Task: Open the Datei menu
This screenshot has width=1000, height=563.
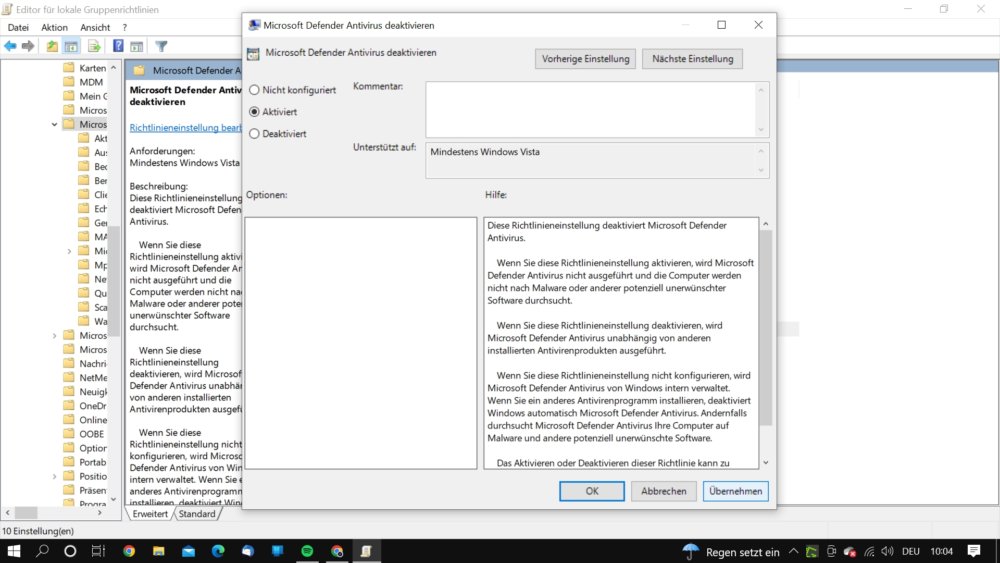Action: pos(18,27)
